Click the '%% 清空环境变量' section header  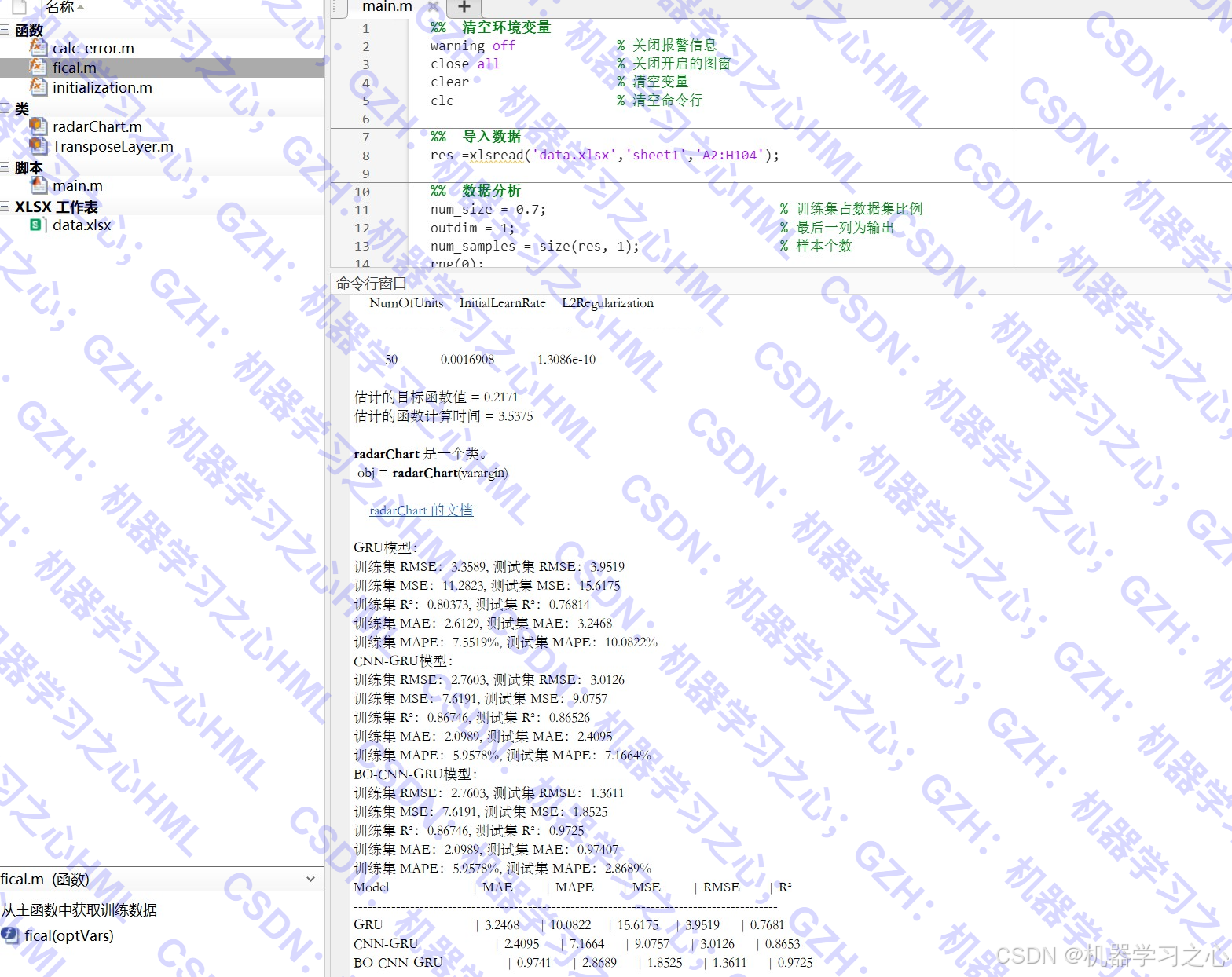point(491,27)
